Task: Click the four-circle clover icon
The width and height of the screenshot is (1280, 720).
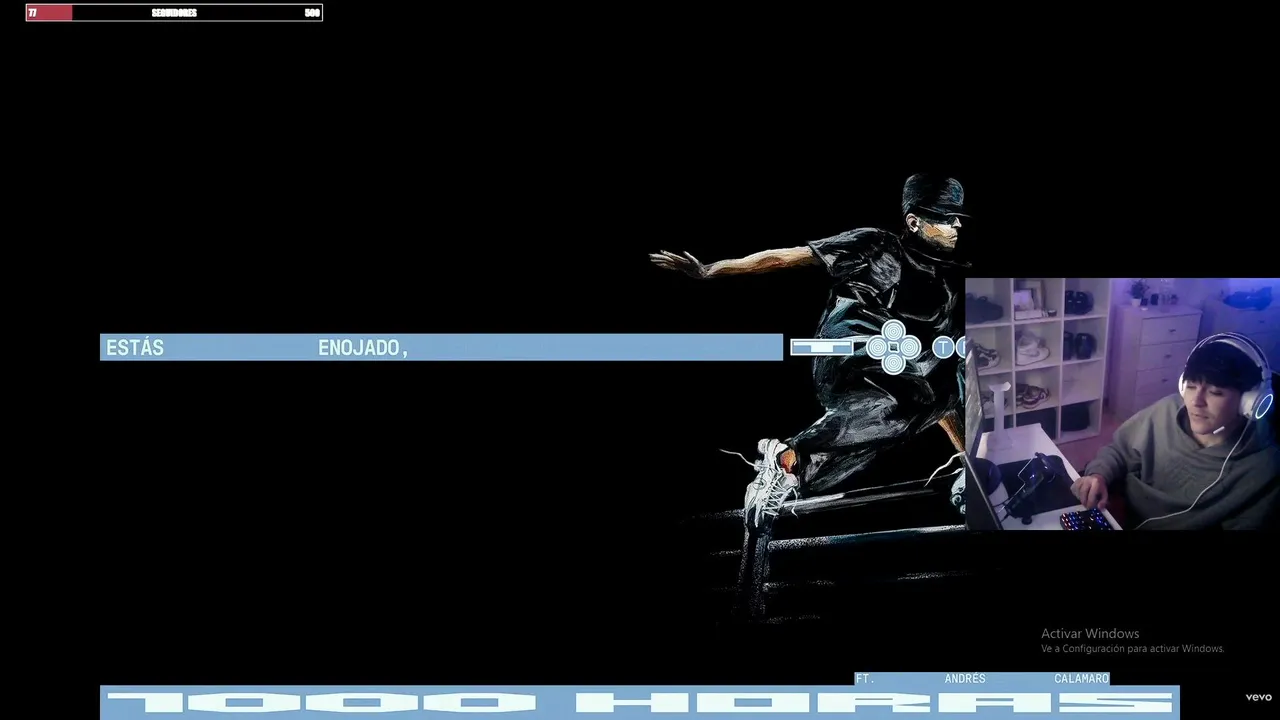Action: coord(894,347)
